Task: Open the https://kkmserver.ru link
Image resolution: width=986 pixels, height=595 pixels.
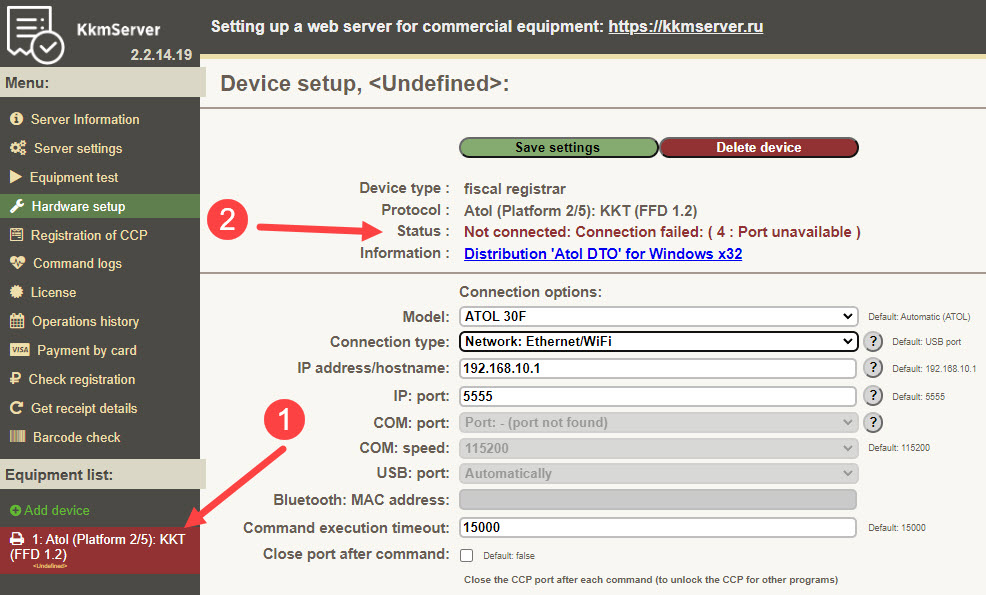Action: point(685,26)
